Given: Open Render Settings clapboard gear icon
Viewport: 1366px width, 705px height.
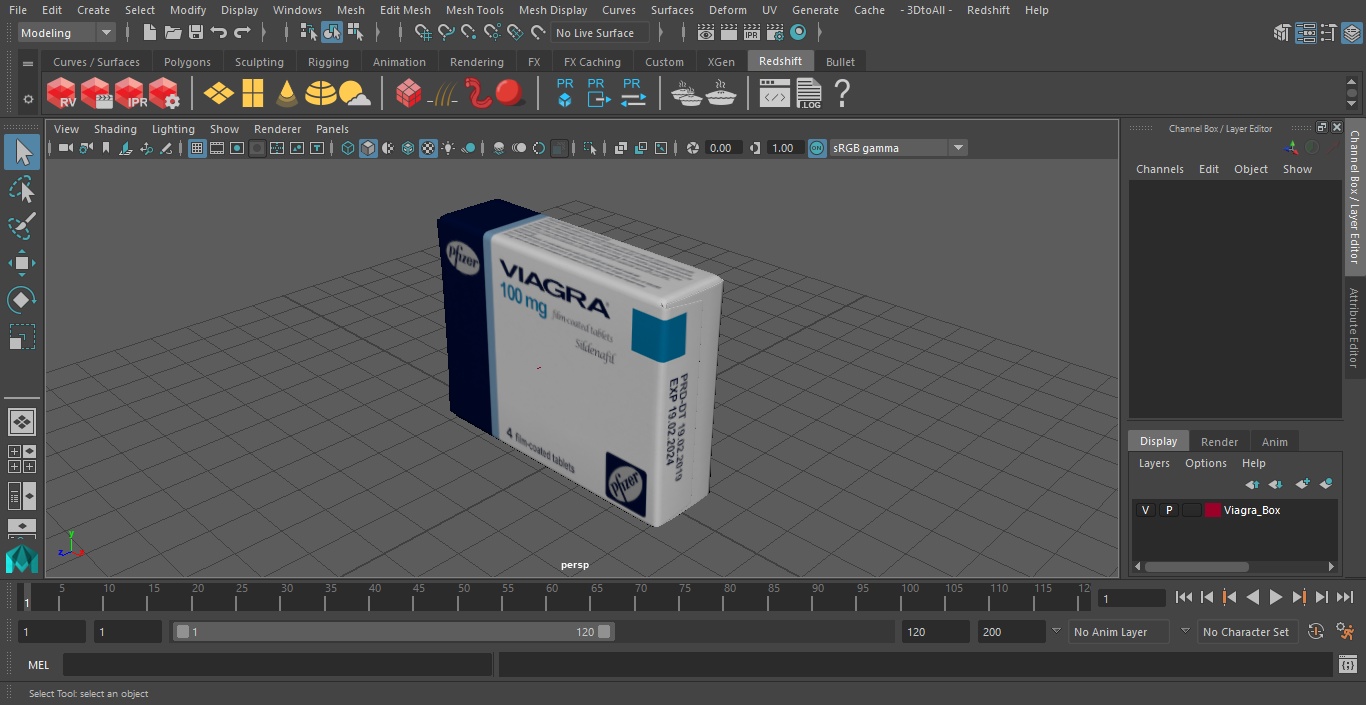Looking at the screenshot, I should point(774,33).
